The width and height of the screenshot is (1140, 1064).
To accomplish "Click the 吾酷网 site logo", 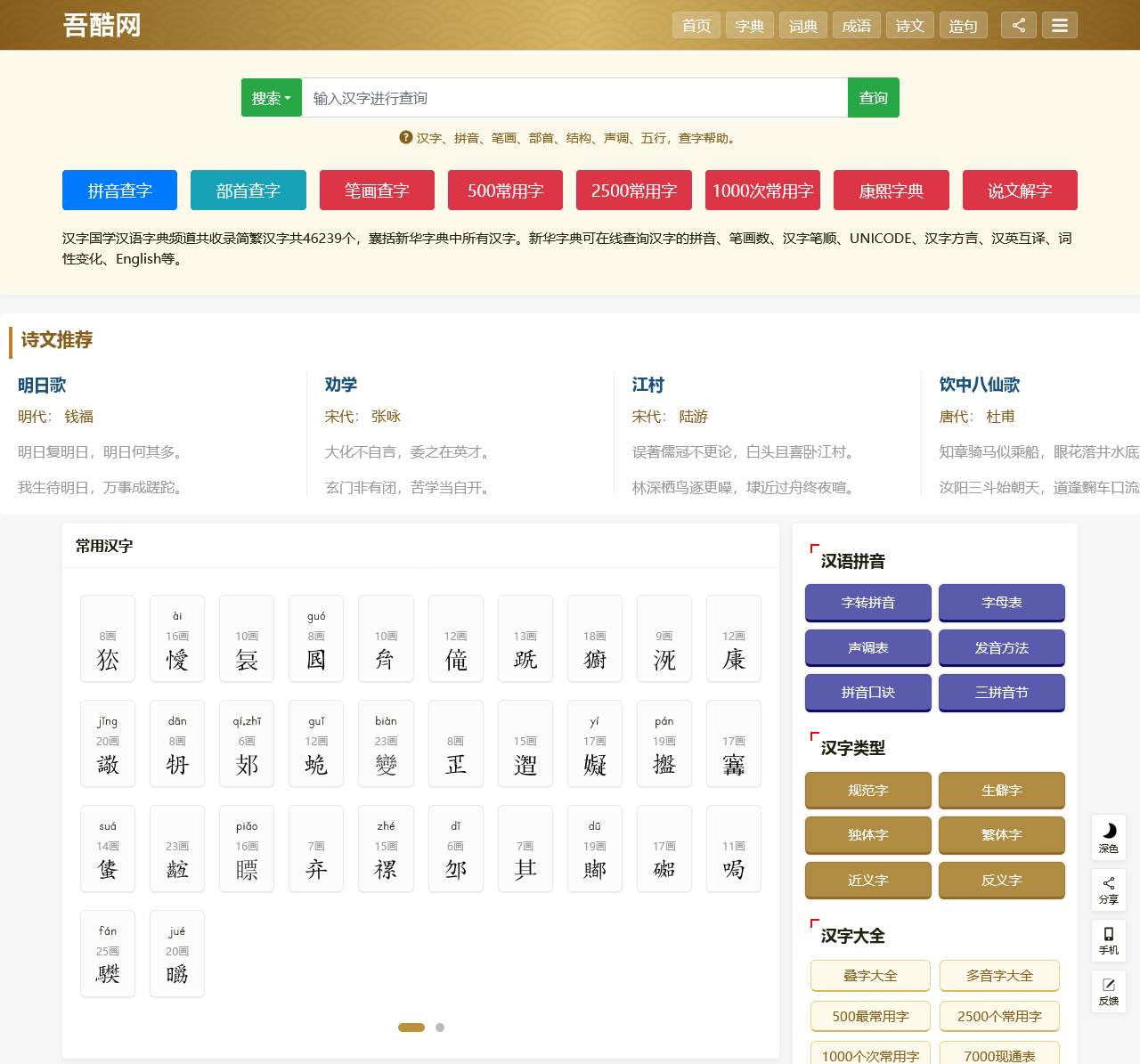I will point(102,25).
